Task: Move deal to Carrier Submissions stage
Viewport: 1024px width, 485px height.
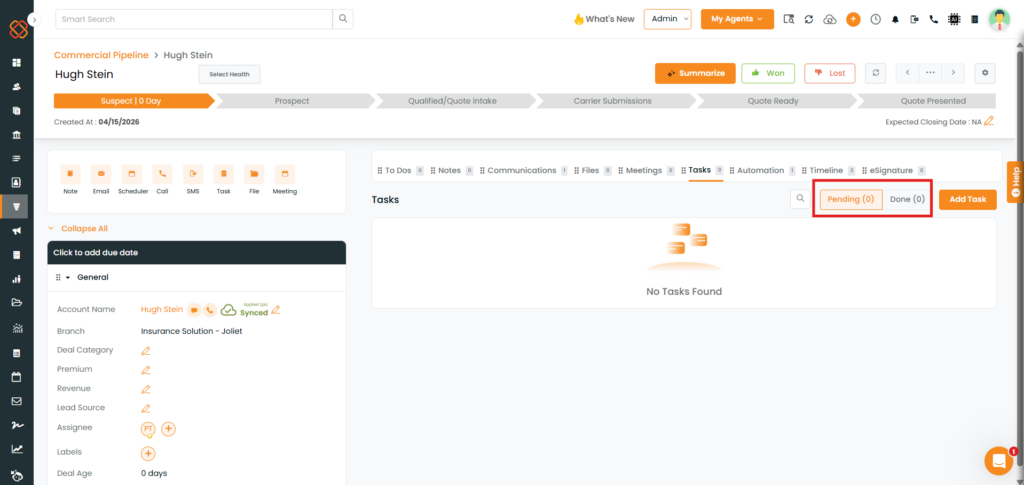Action: pos(612,101)
